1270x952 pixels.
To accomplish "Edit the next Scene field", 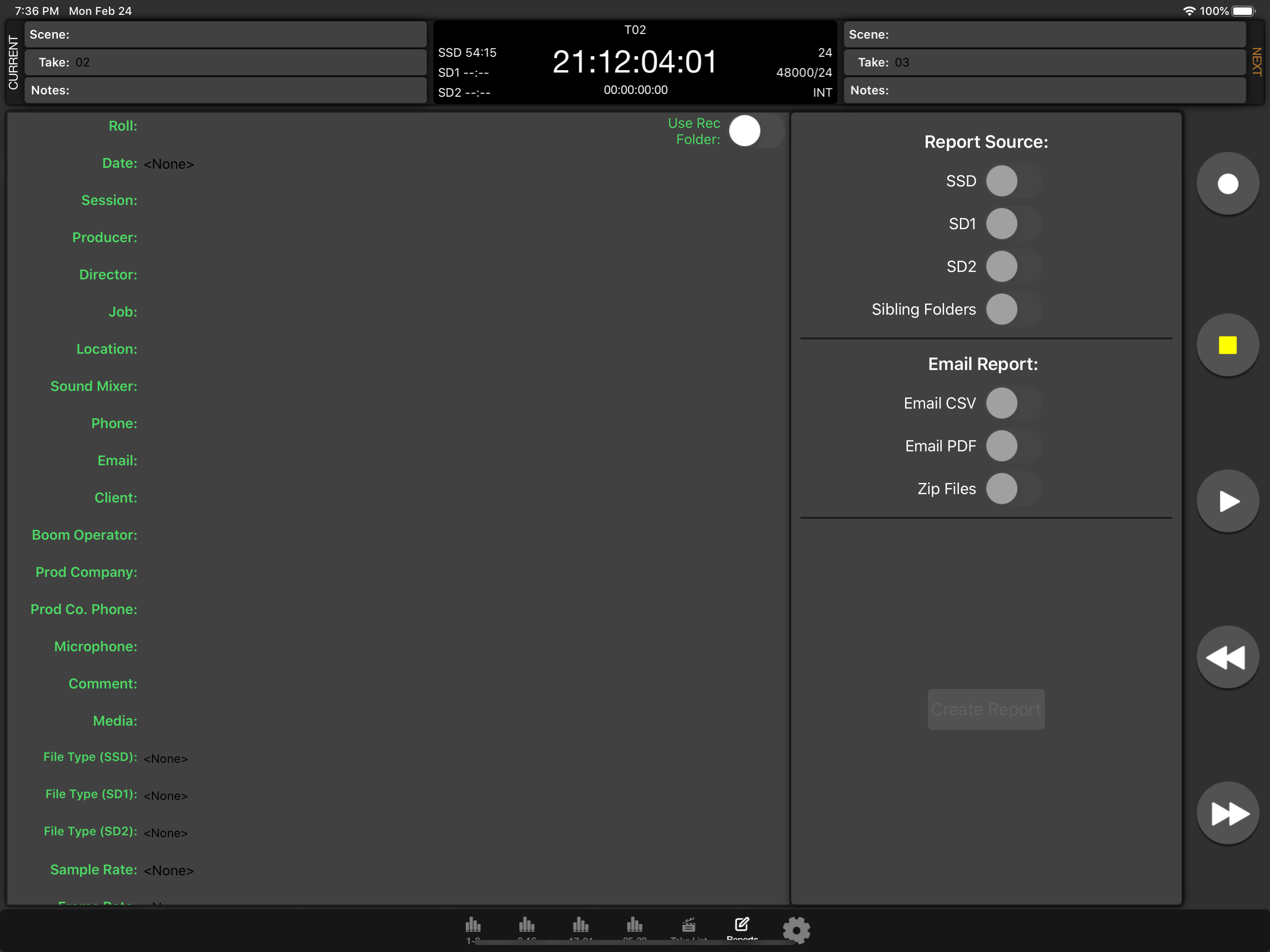I will coord(1045,34).
